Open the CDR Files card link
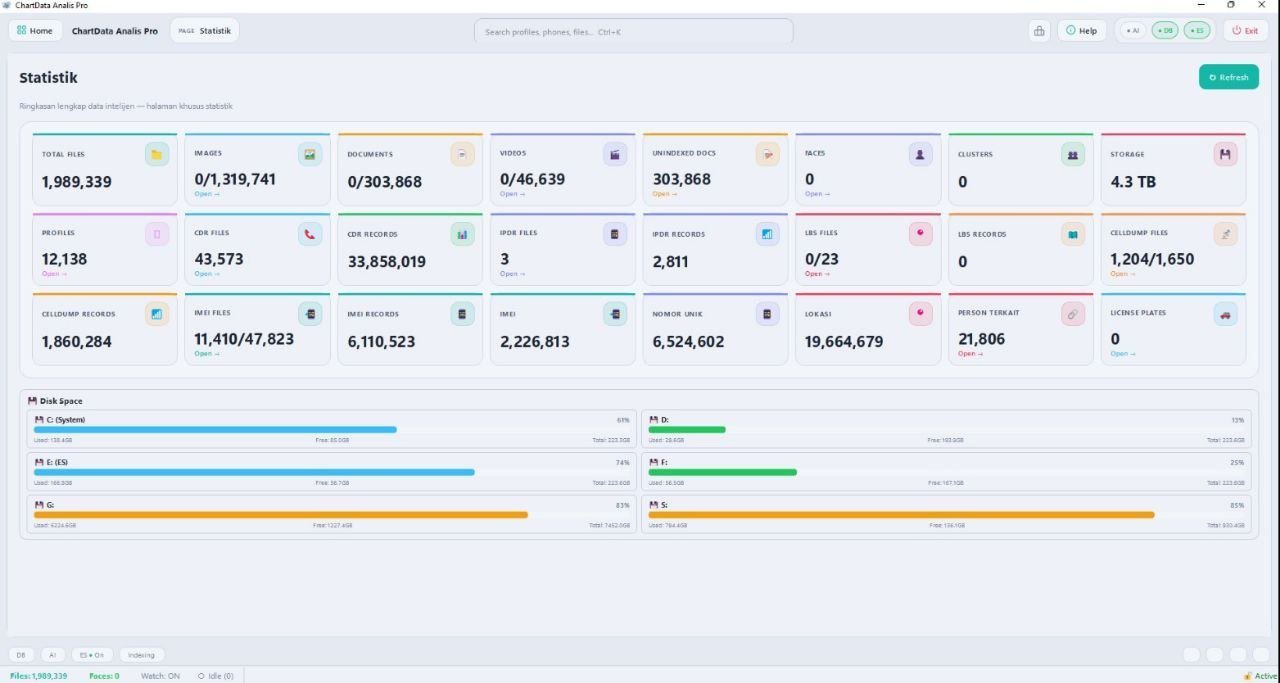 (x=207, y=274)
